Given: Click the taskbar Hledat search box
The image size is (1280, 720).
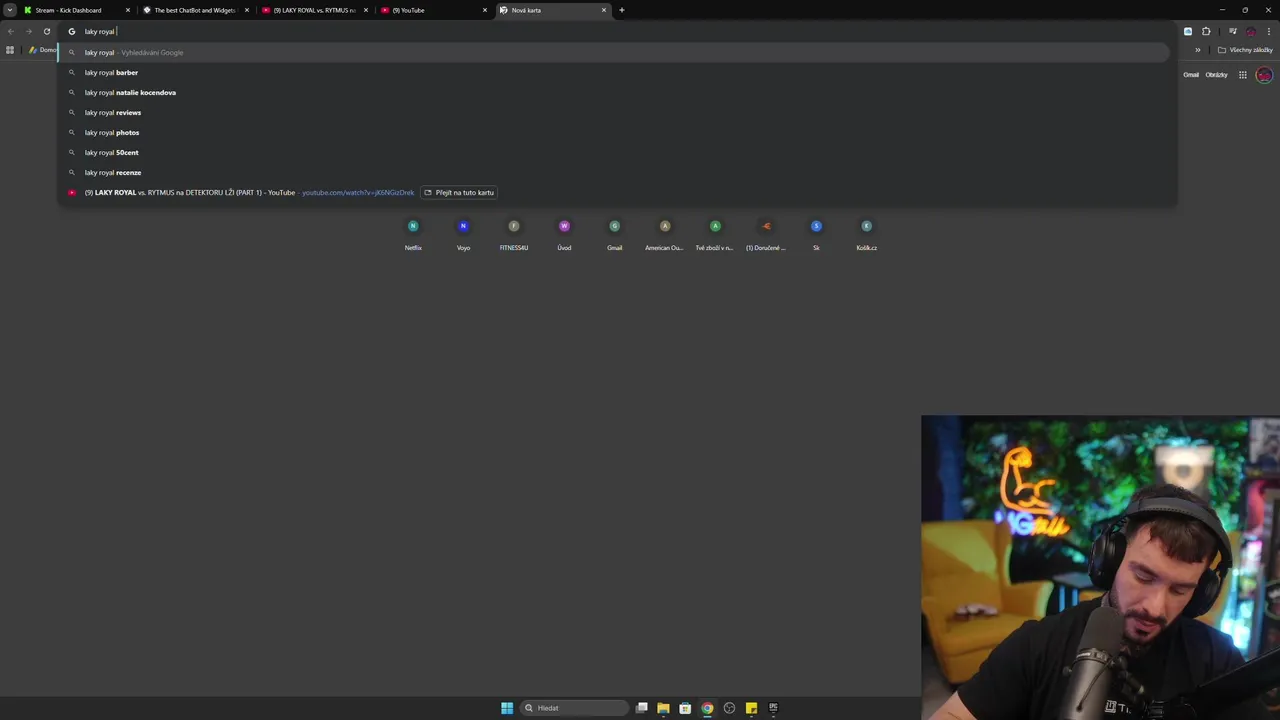Looking at the screenshot, I should [574, 708].
